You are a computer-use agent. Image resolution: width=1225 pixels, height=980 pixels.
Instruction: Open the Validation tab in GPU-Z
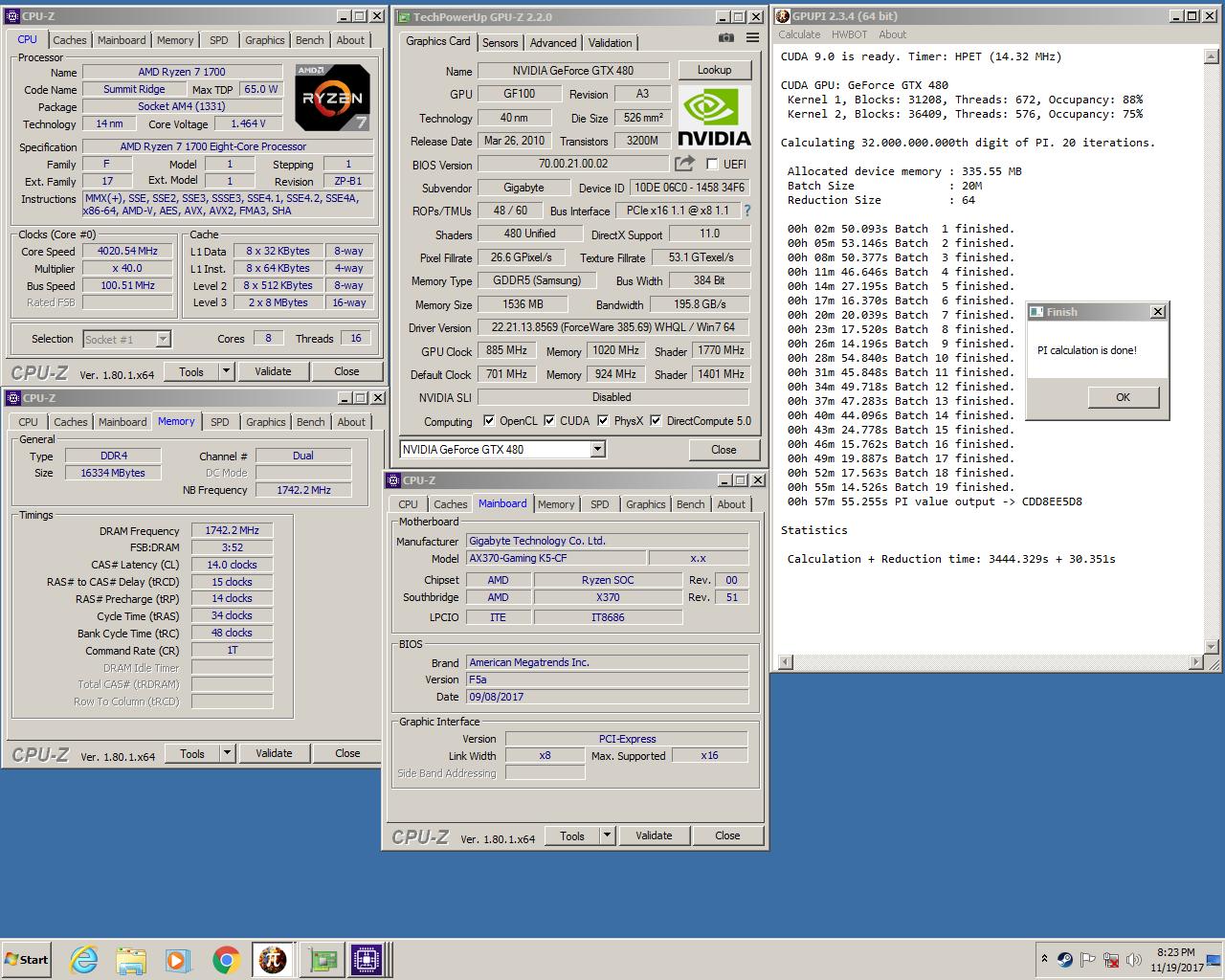click(x=610, y=43)
